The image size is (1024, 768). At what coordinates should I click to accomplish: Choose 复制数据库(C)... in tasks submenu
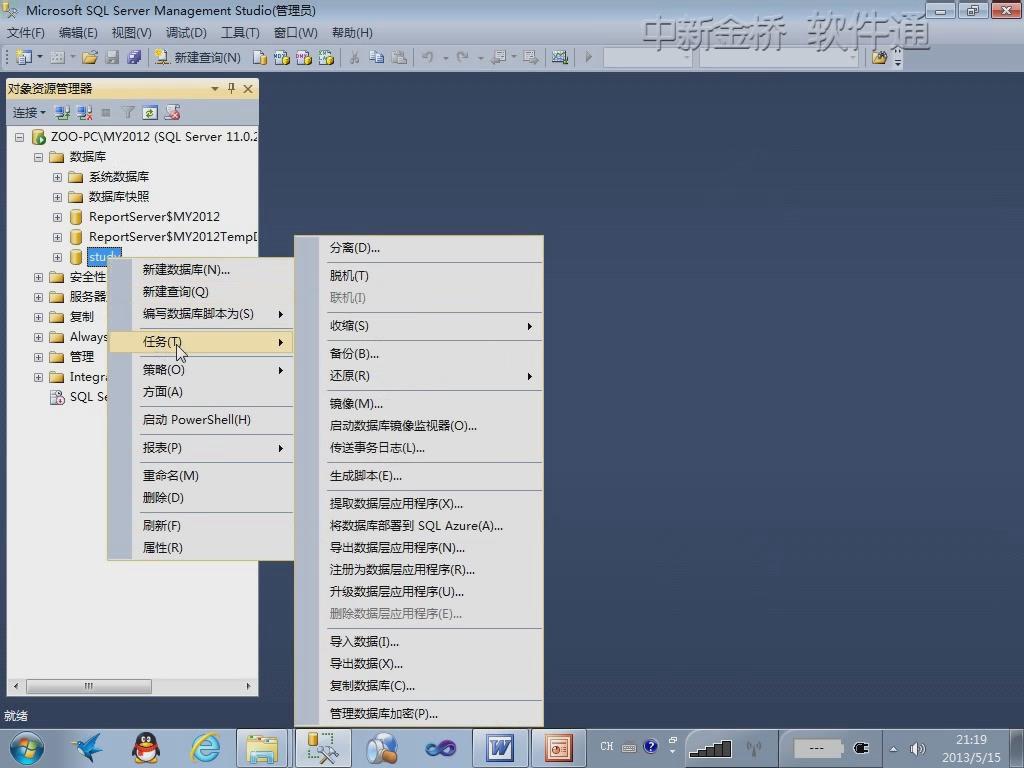tap(419, 686)
